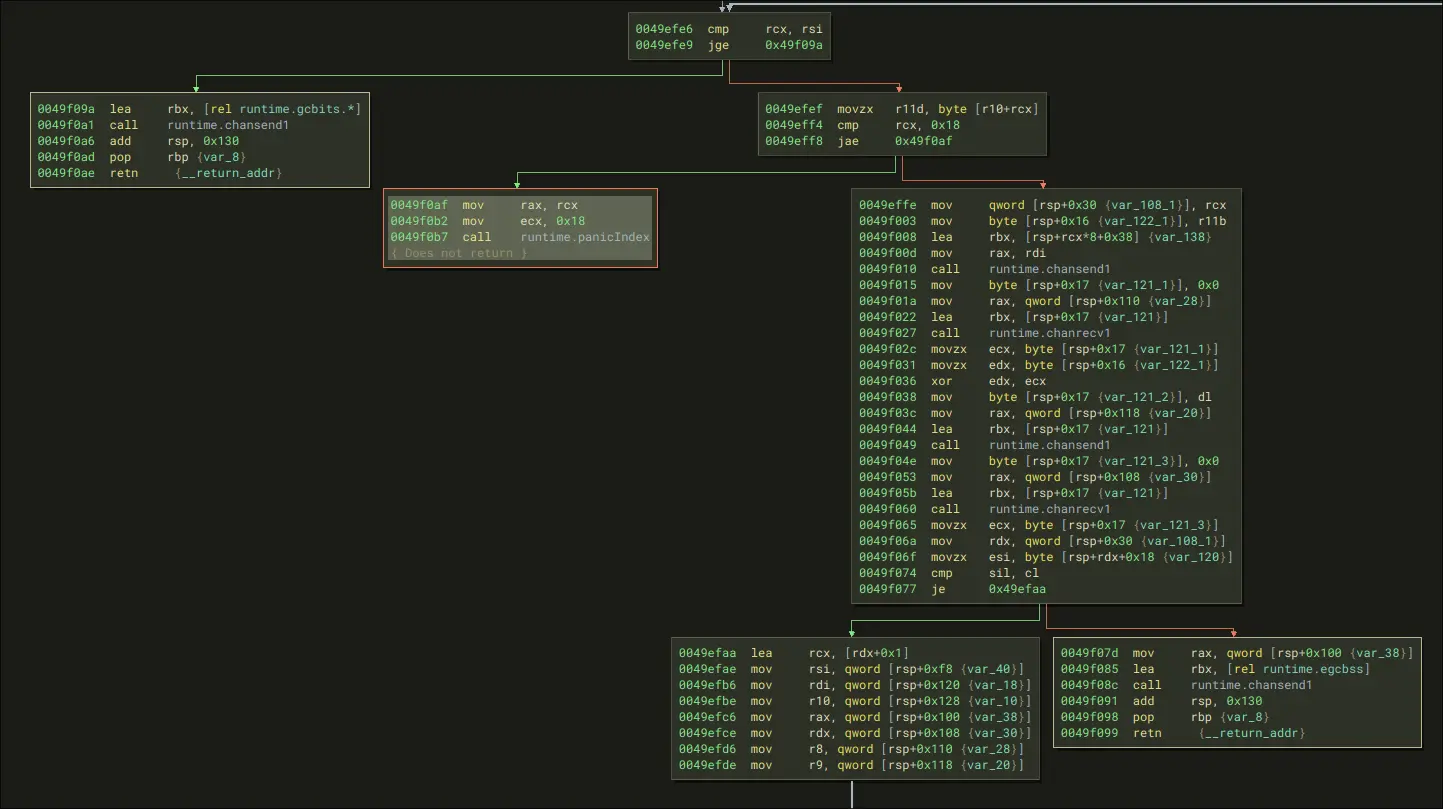Click the jge target address 0x49f09a
Screen dimensions: 1443x809
[x=795, y=45]
